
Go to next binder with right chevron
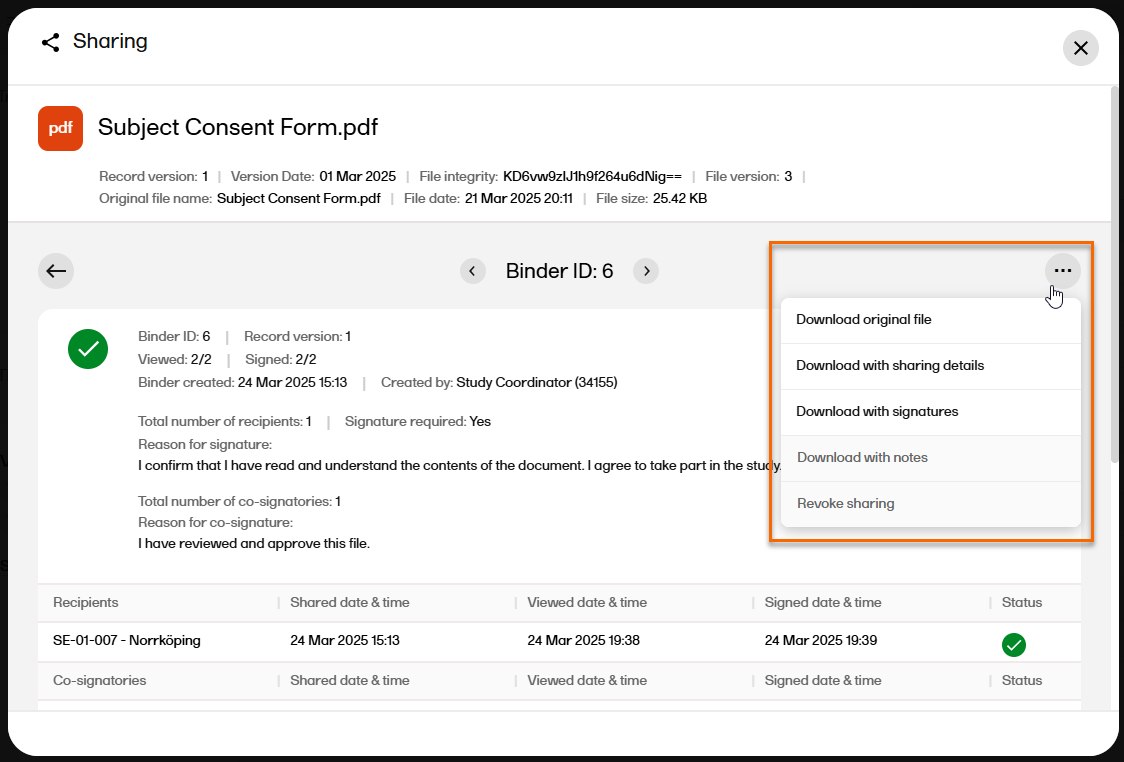646,271
